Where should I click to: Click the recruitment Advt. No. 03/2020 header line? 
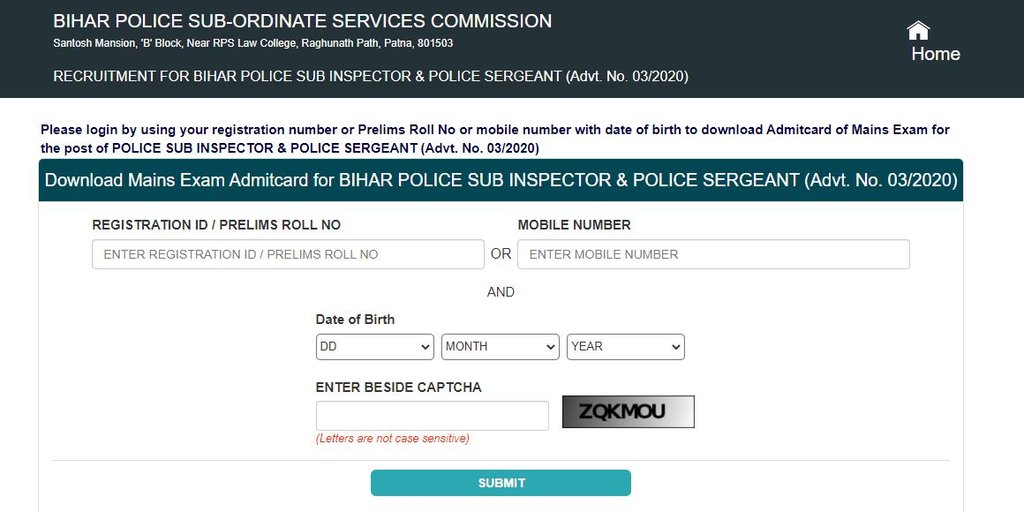[370, 76]
